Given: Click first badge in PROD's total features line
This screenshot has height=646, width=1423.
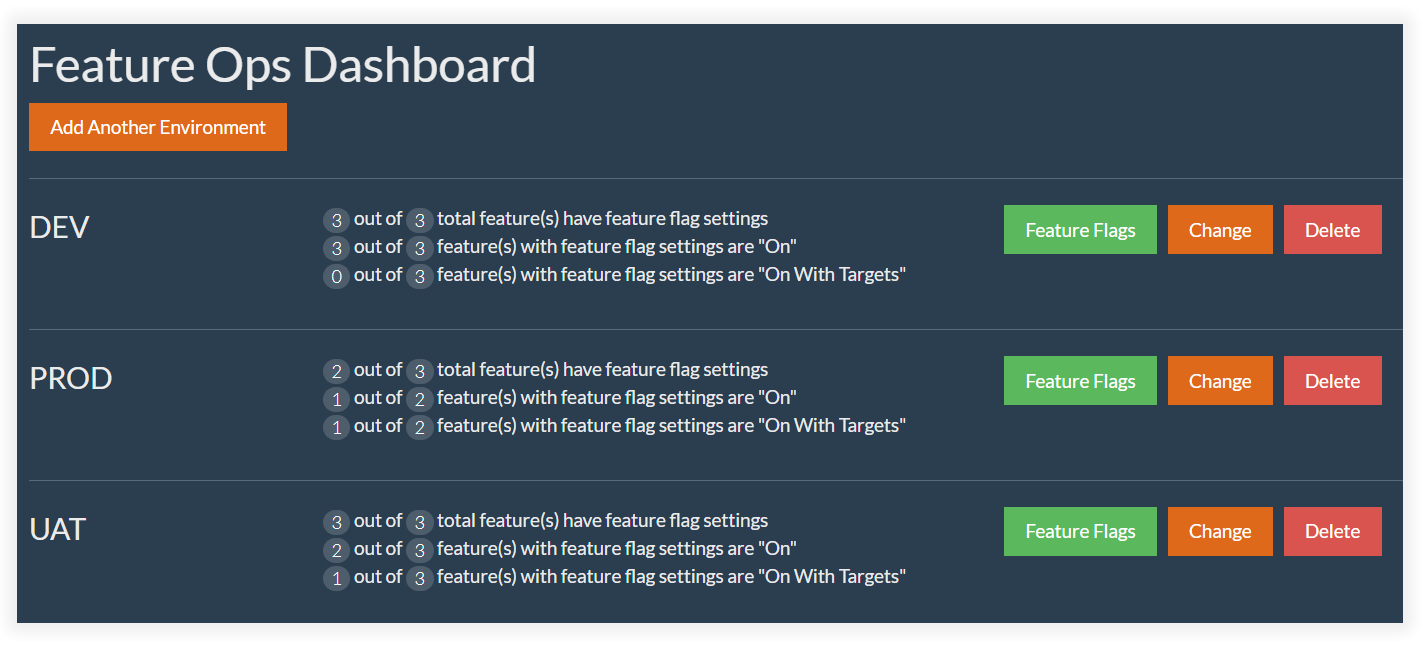Looking at the screenshot, I should [x=337, y=372].
